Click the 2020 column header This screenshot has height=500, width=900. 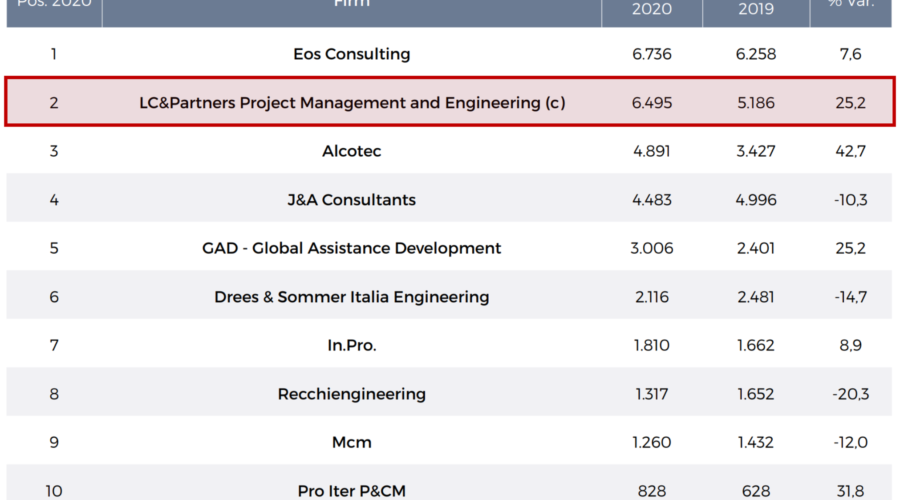tap(651, 9)
